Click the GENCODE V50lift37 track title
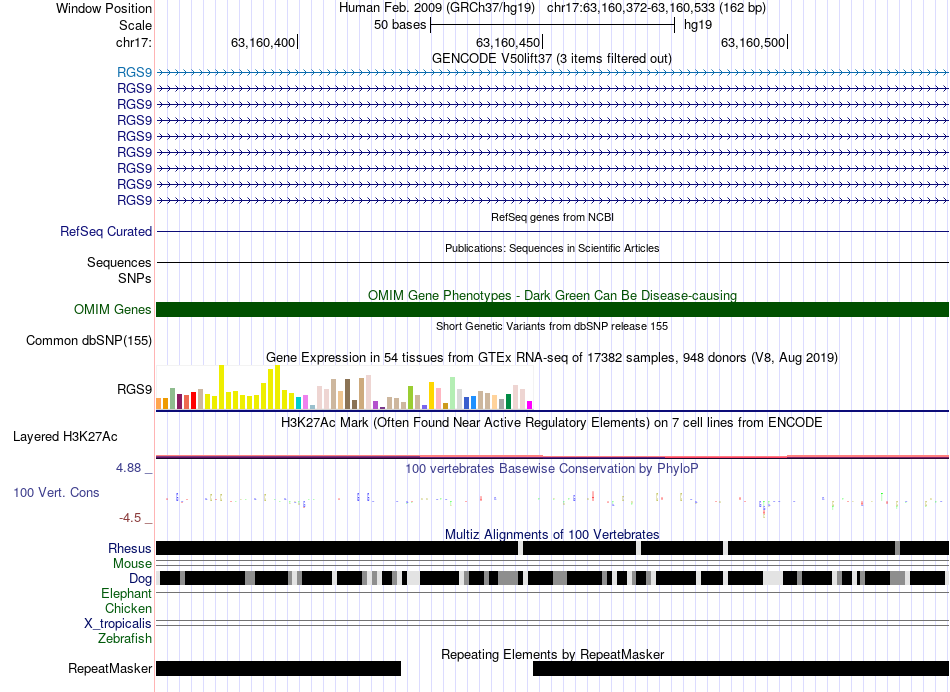Viewport: 950px width, 692px height. pyautogui.click(x=551, y=59)
